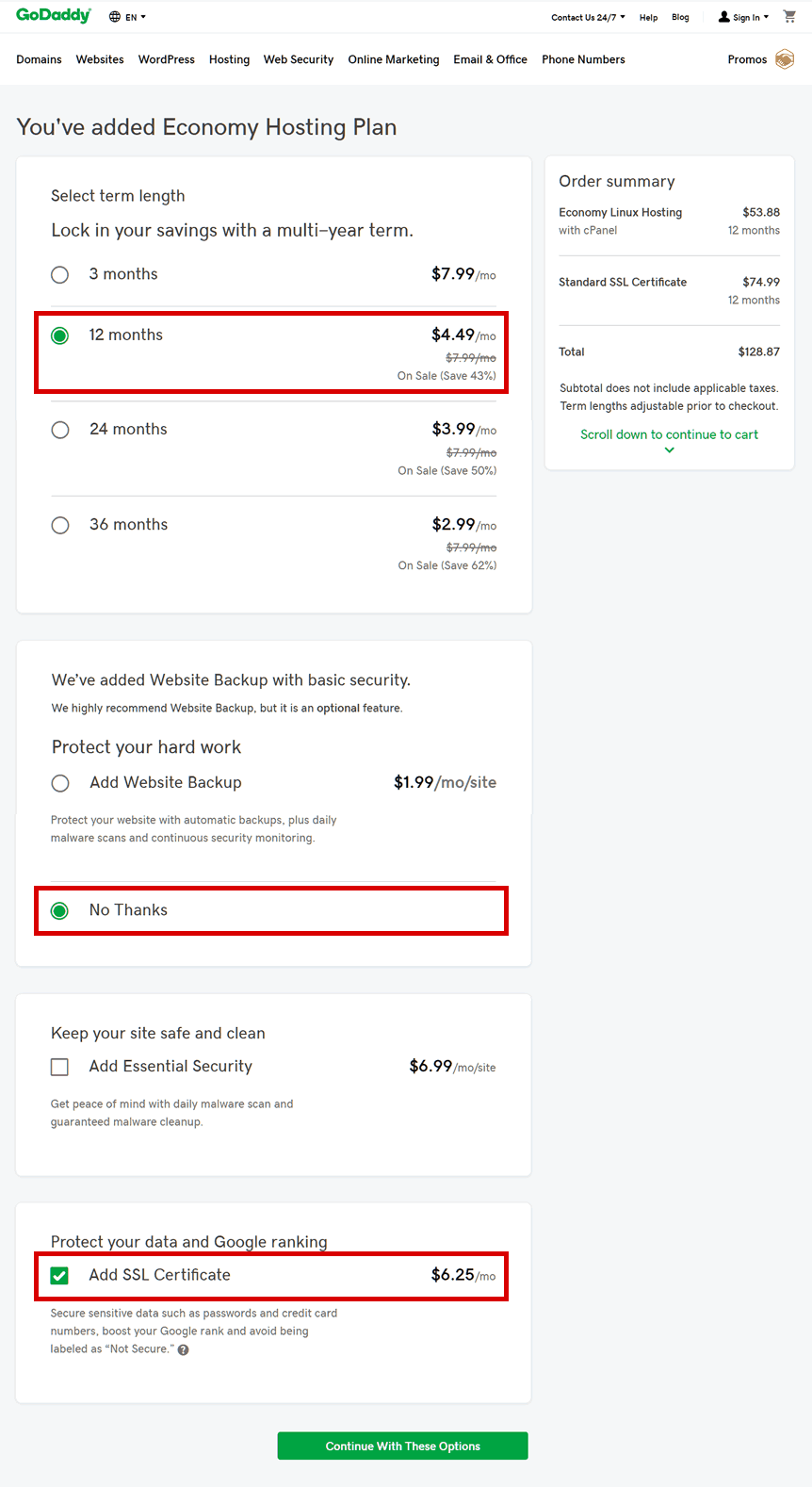Click the chevron under Scroll down to continue
Screen dimensions: 812x1487
pyautogui.click(x=669, y=450)
